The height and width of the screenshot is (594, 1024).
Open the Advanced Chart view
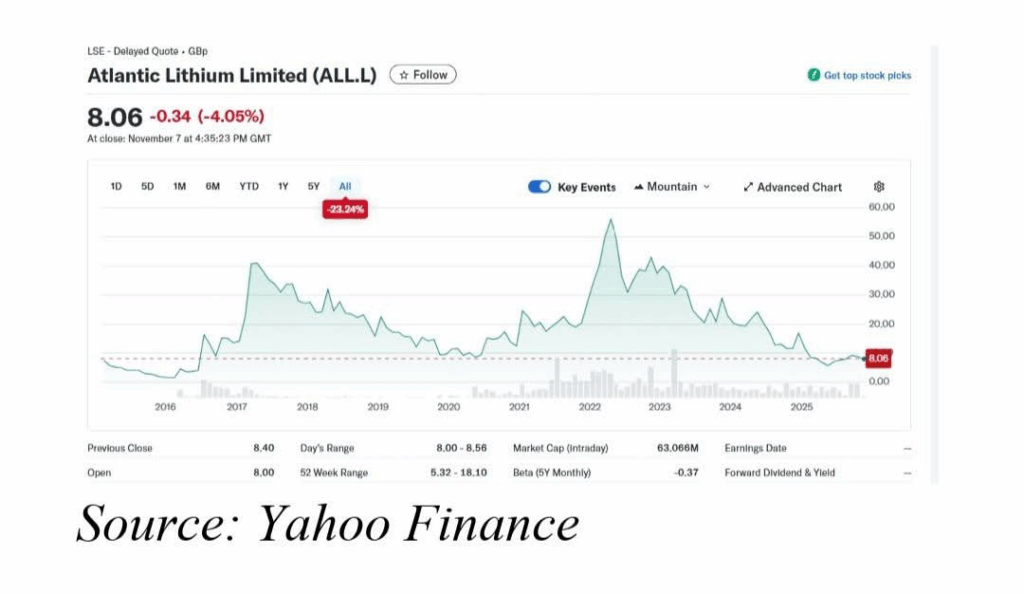(x=799, y=187)
